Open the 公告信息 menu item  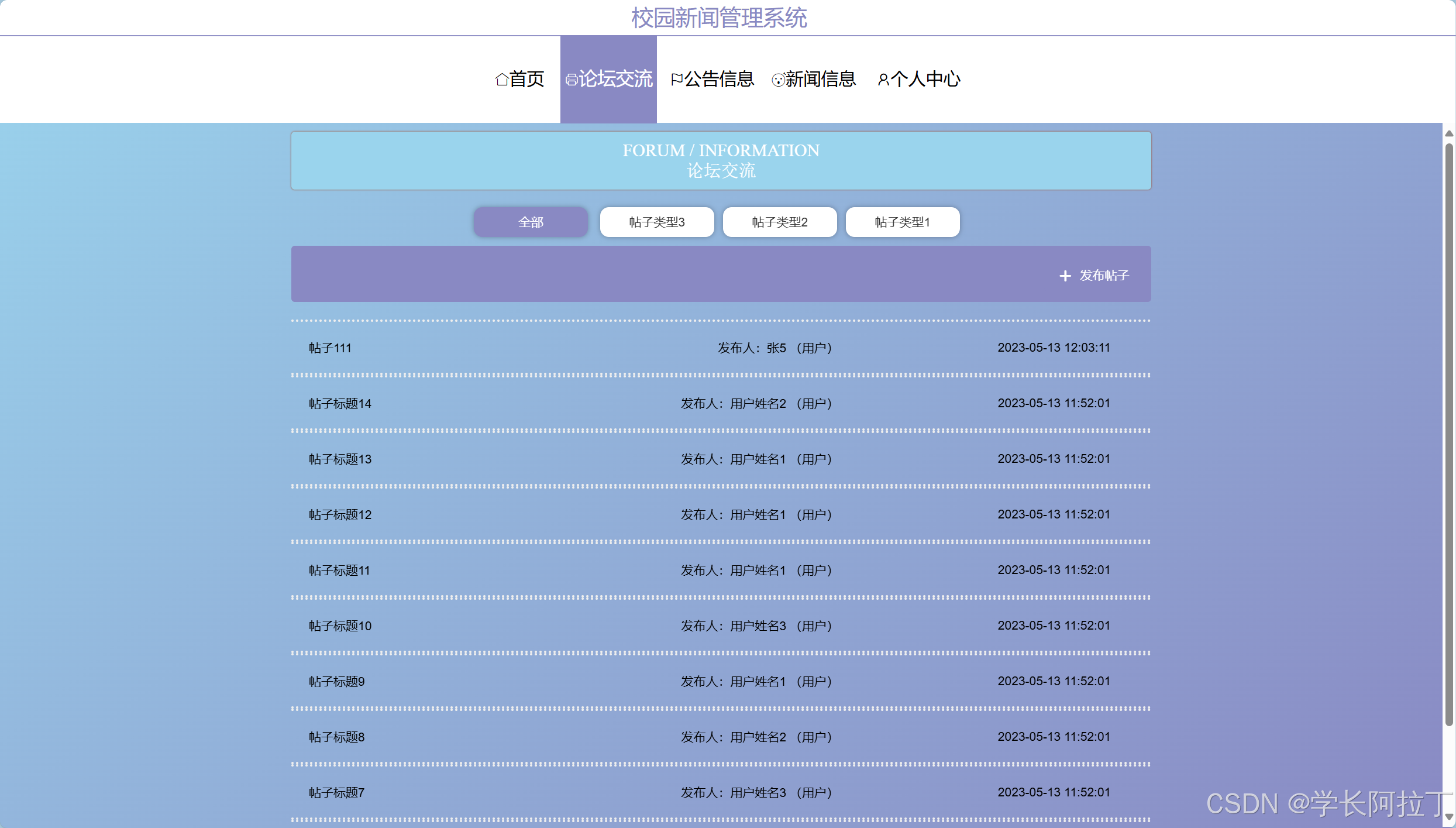point(719,79)
